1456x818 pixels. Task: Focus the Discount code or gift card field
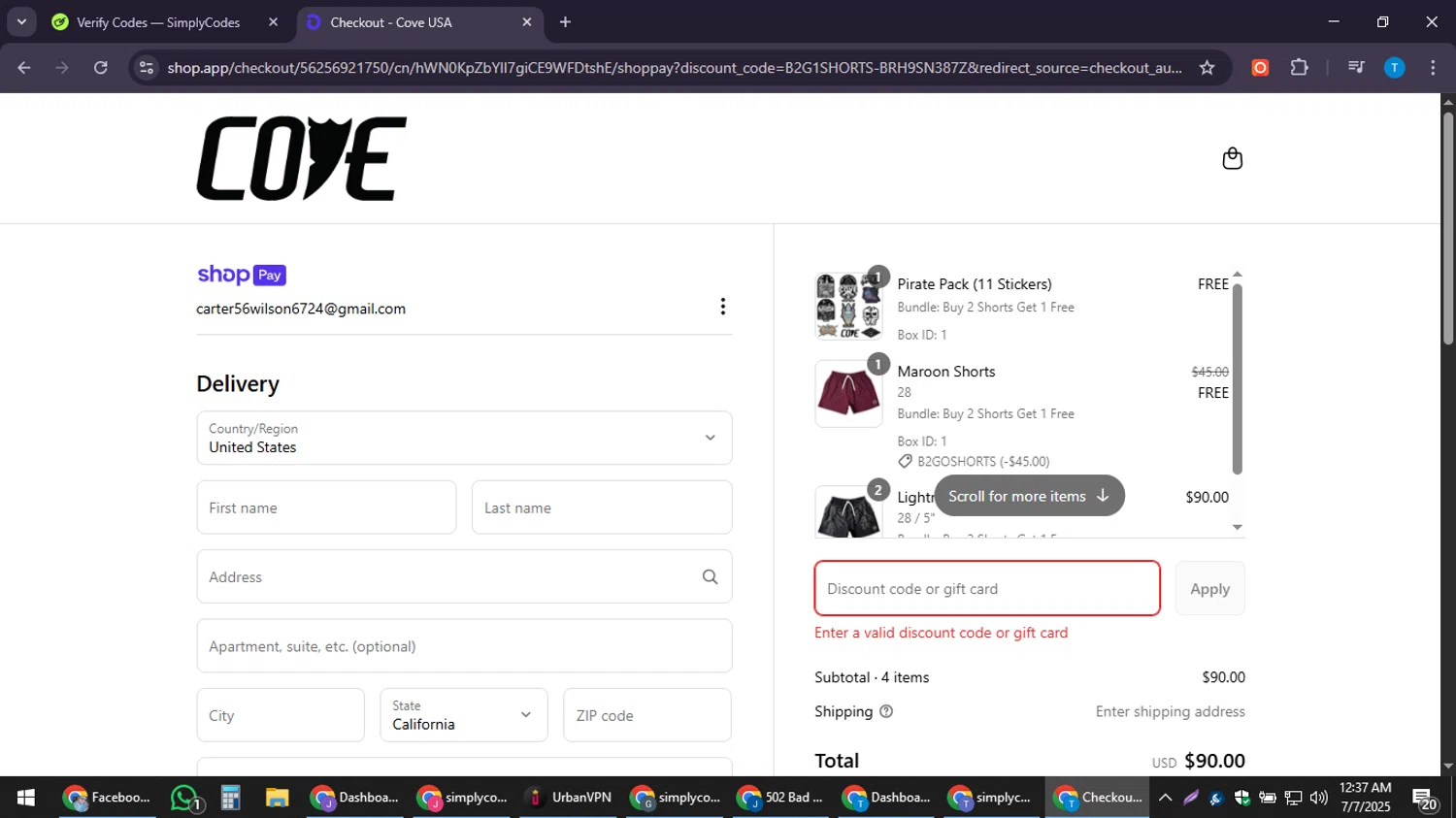tap(987, 588)
